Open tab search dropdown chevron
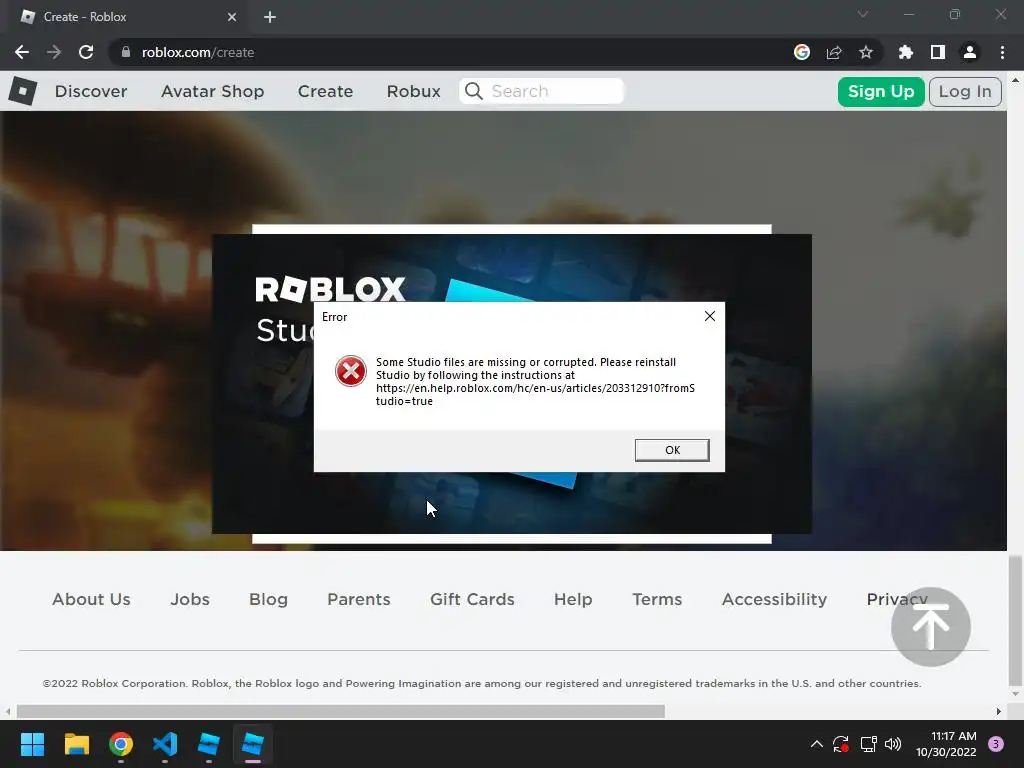This screenshot has height=768, width=1024. pyautogui.click(x=863, y=14)
